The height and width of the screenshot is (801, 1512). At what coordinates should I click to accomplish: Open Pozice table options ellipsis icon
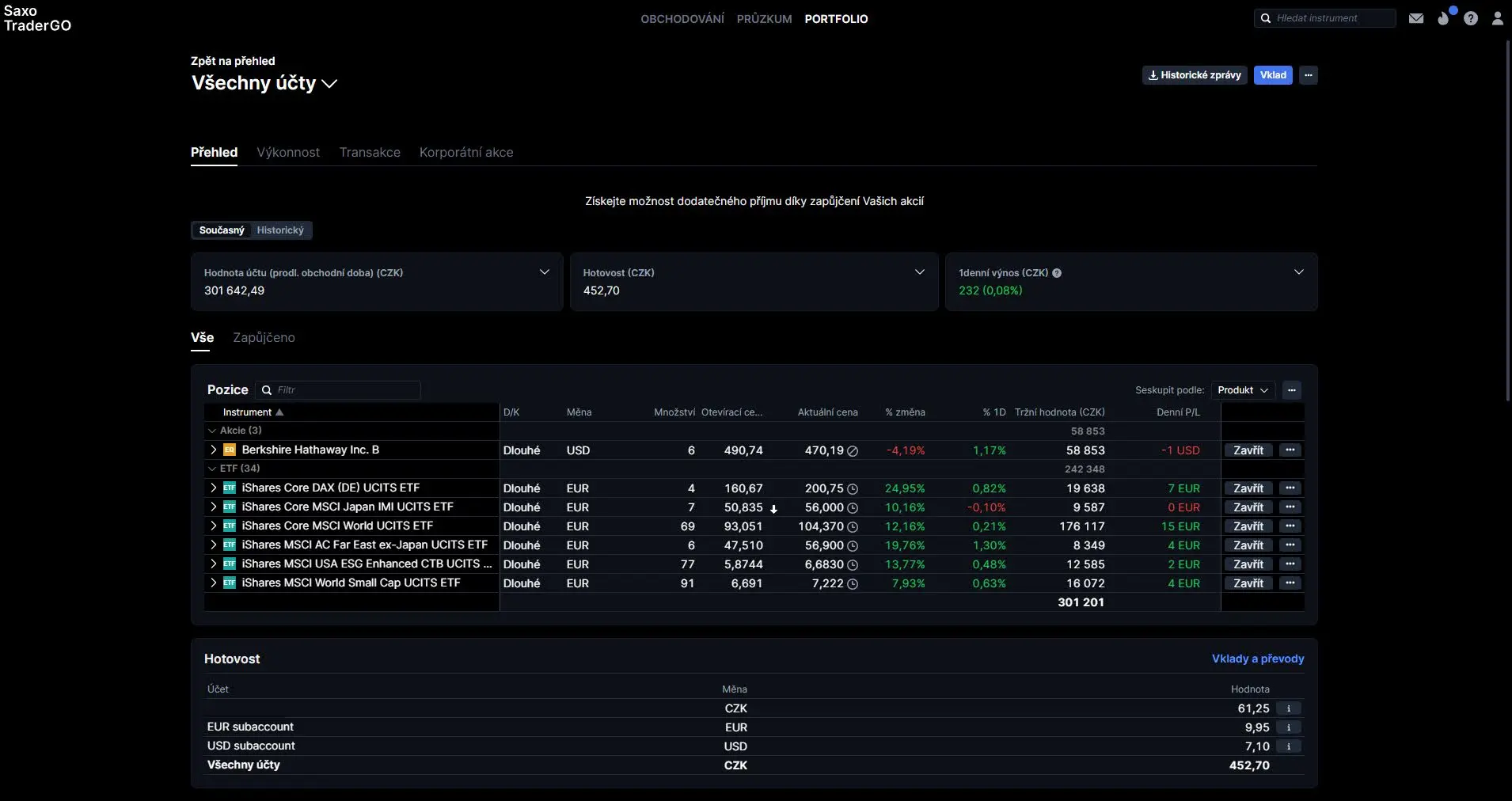tap(1292, 390)
